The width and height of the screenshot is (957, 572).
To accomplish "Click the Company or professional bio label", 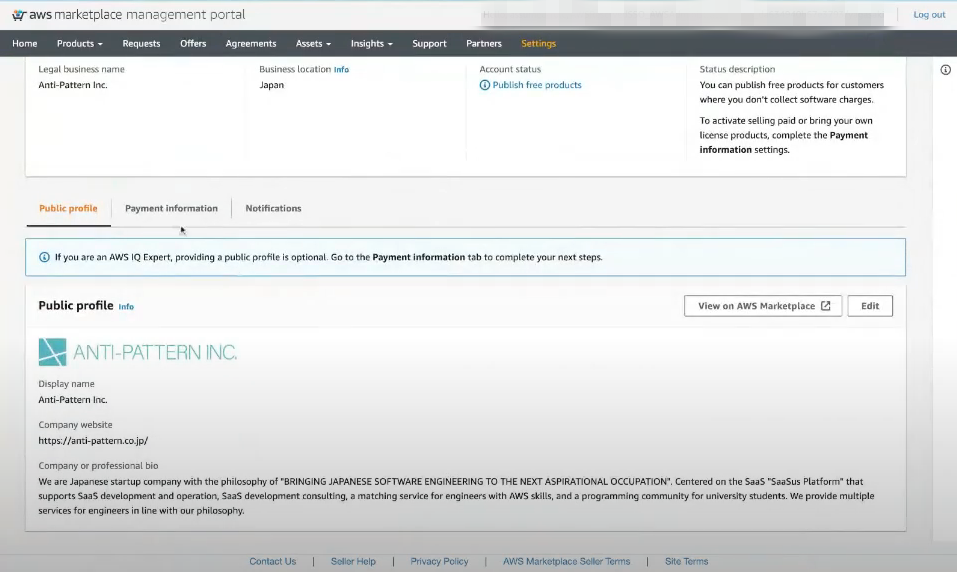I will [x=98, y=465].
